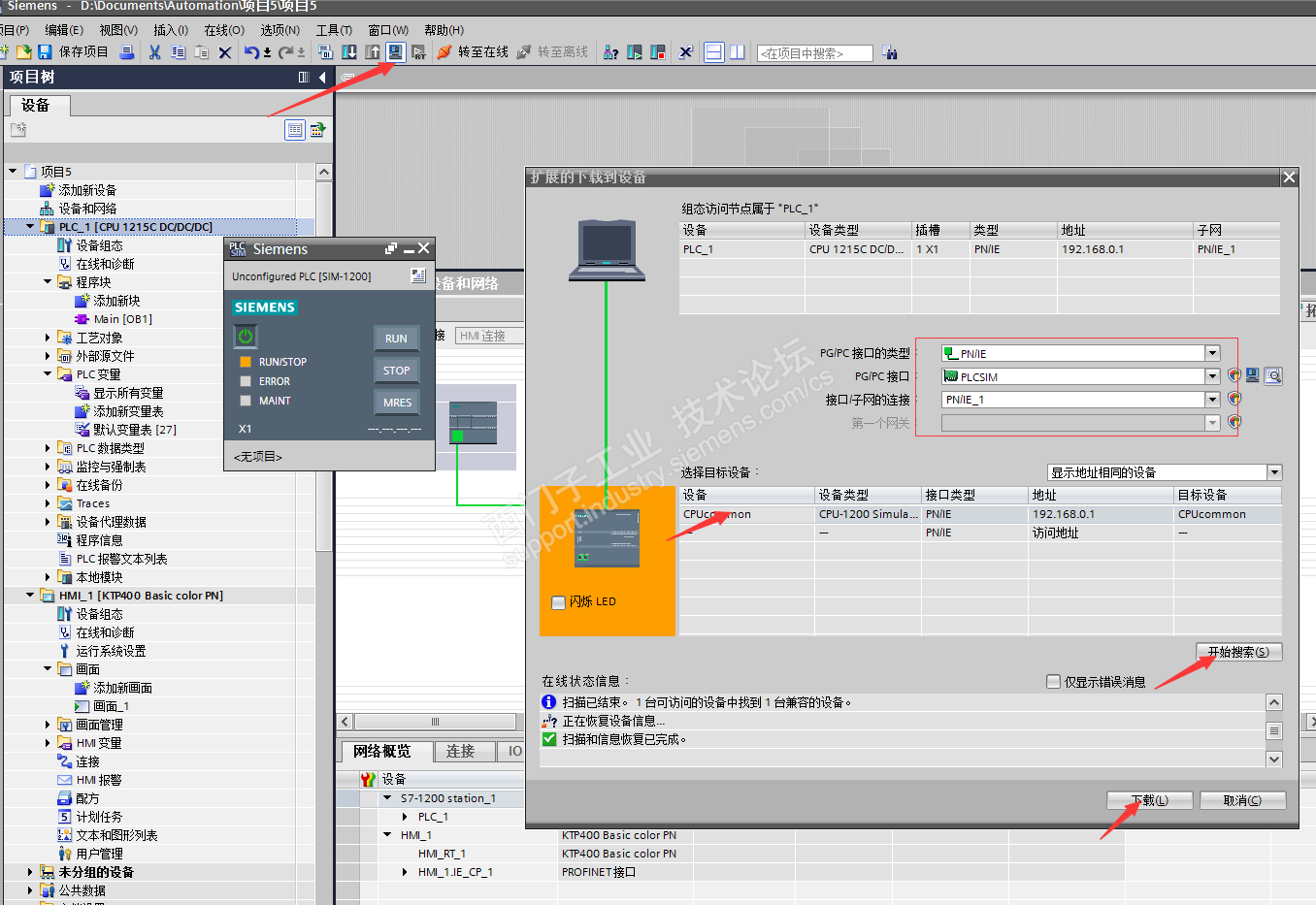Select Main [OB1] in the project tree
1316x905 pixels.
(122, 319)
